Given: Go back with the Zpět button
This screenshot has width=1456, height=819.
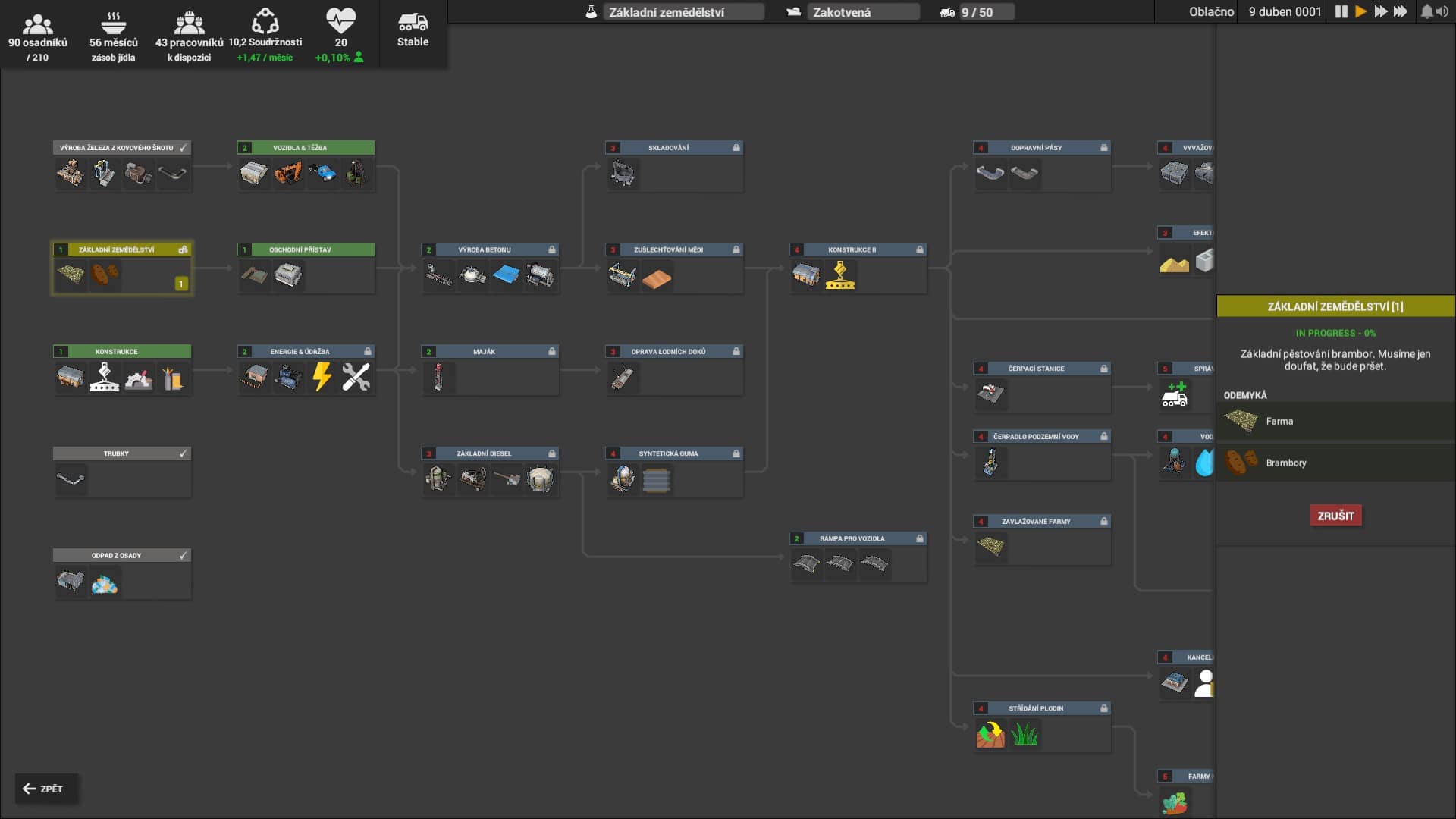Looking at the screenshot, I should click(44, 789).
